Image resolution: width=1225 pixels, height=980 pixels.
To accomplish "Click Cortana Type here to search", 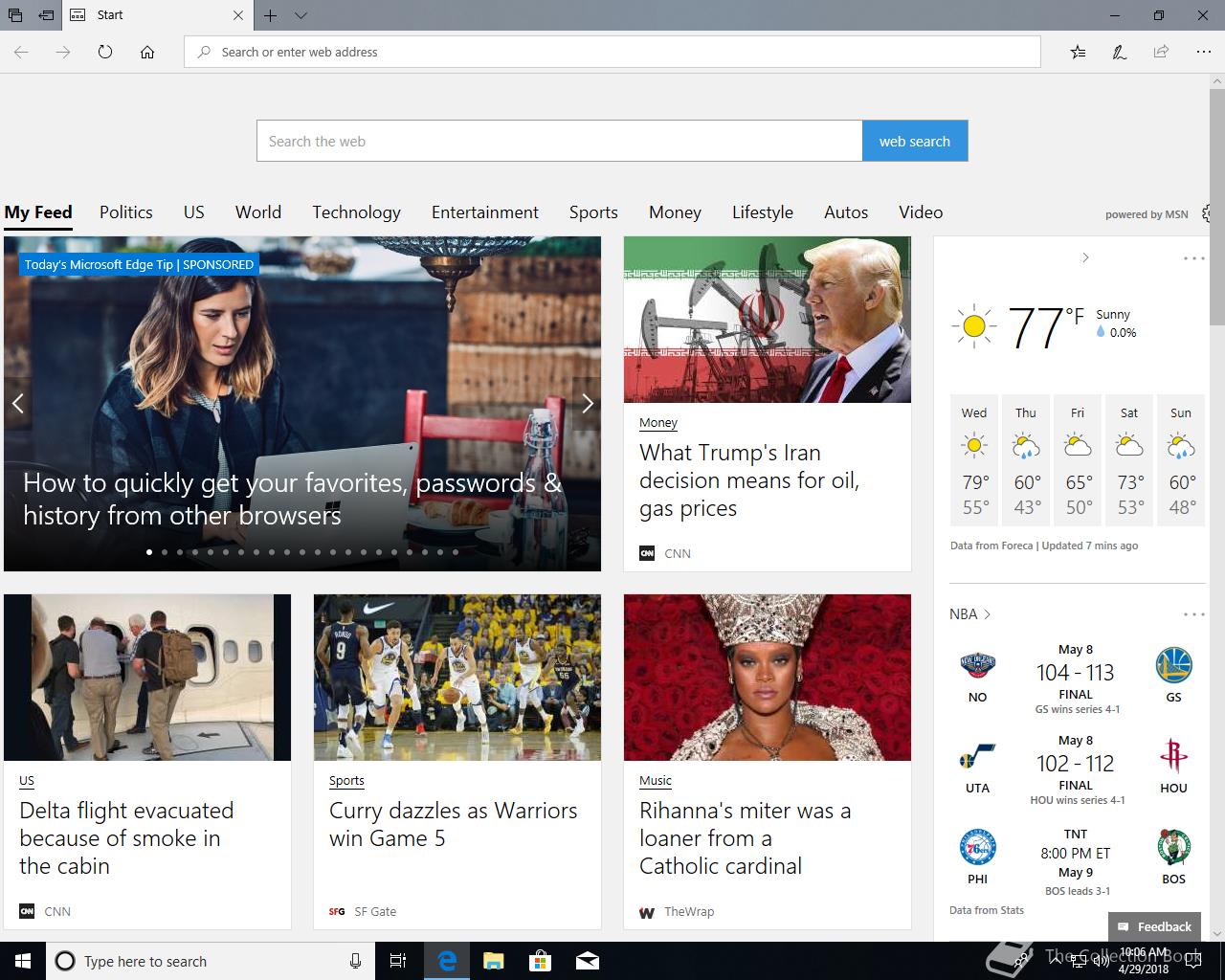I will [211, 961].
